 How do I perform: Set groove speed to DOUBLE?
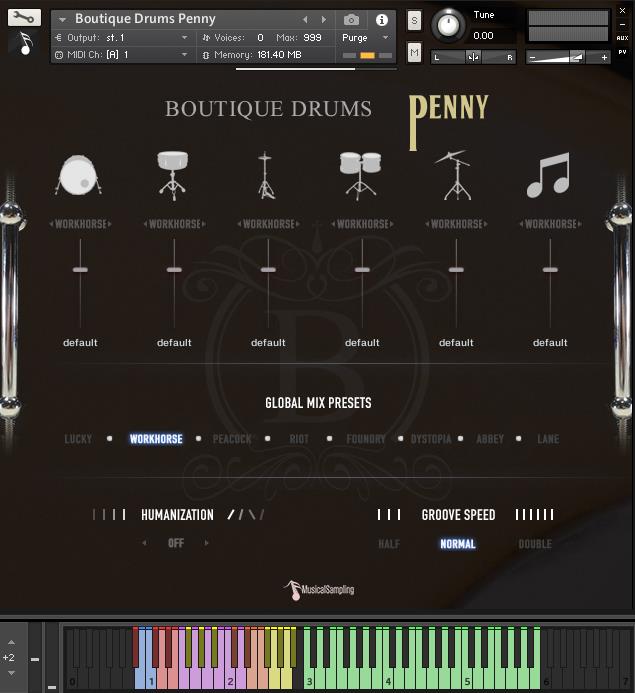534,544
